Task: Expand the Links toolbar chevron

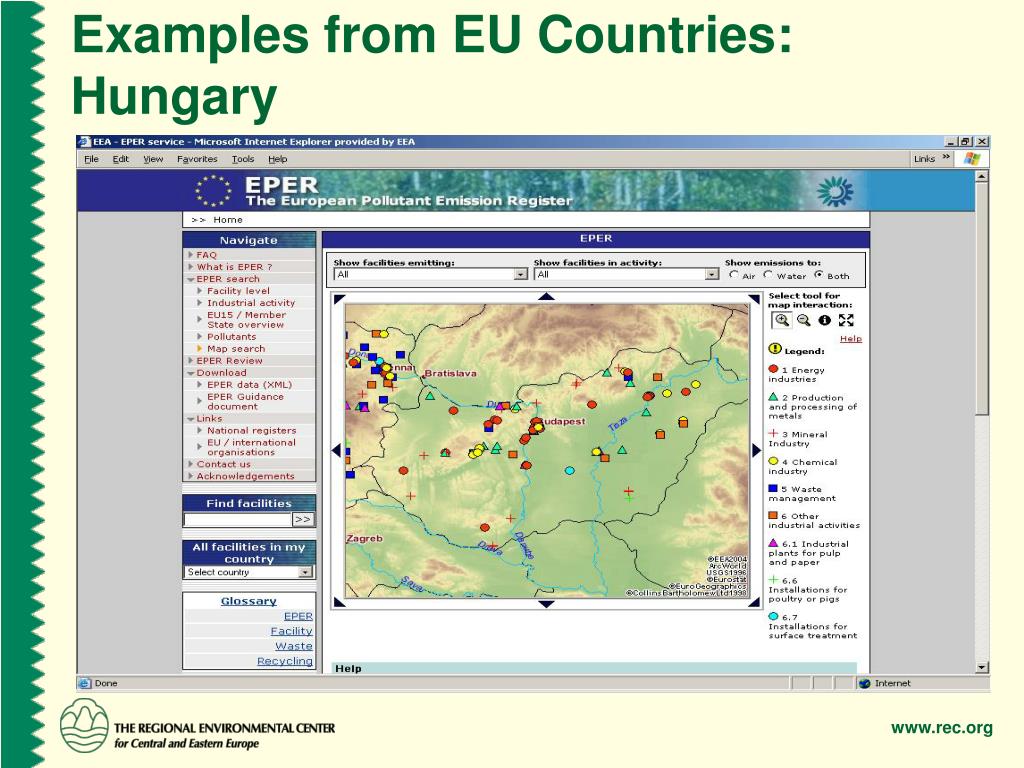Action: [x=946, y=157]
